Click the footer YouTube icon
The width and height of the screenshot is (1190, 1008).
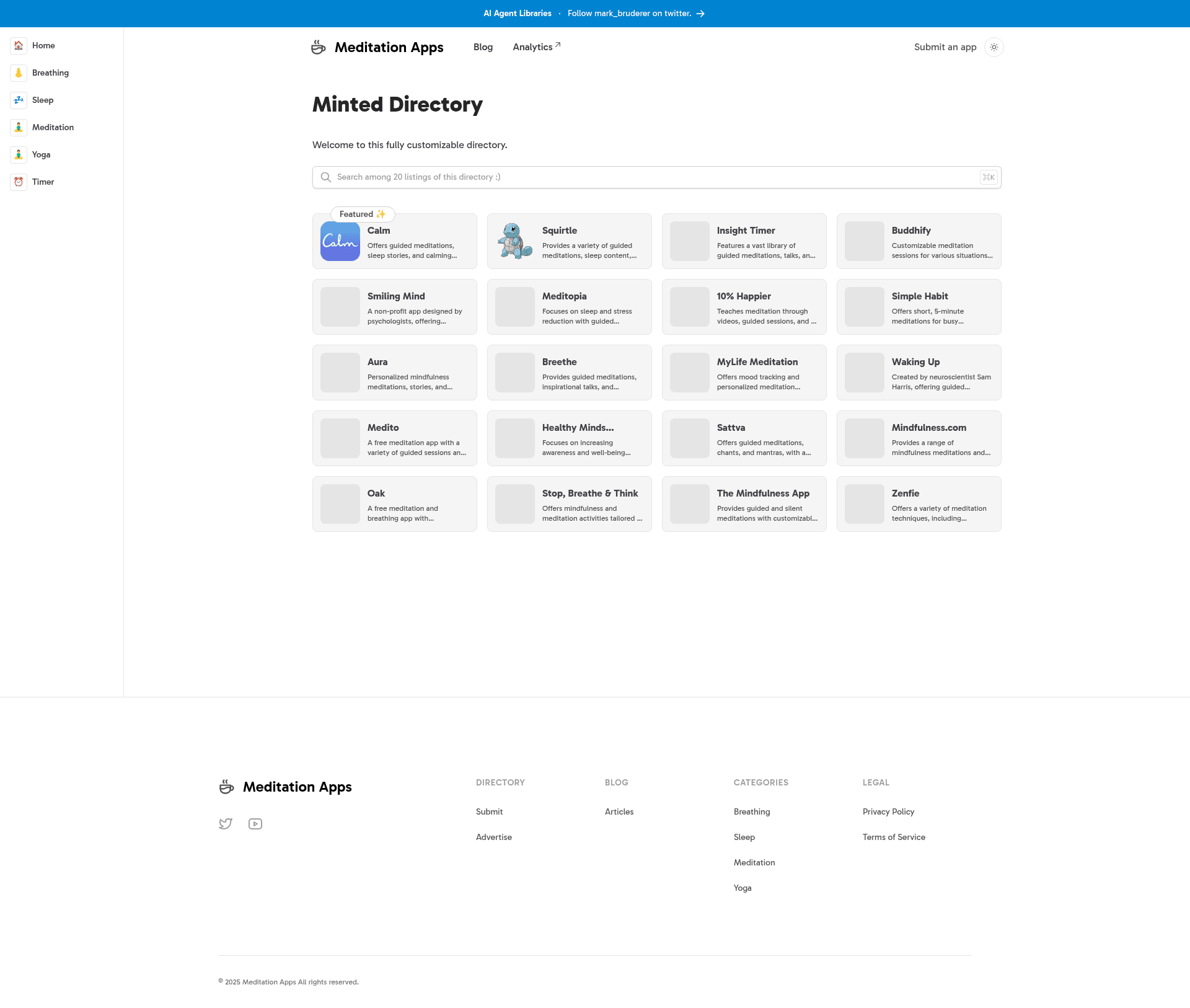point(255,824)
